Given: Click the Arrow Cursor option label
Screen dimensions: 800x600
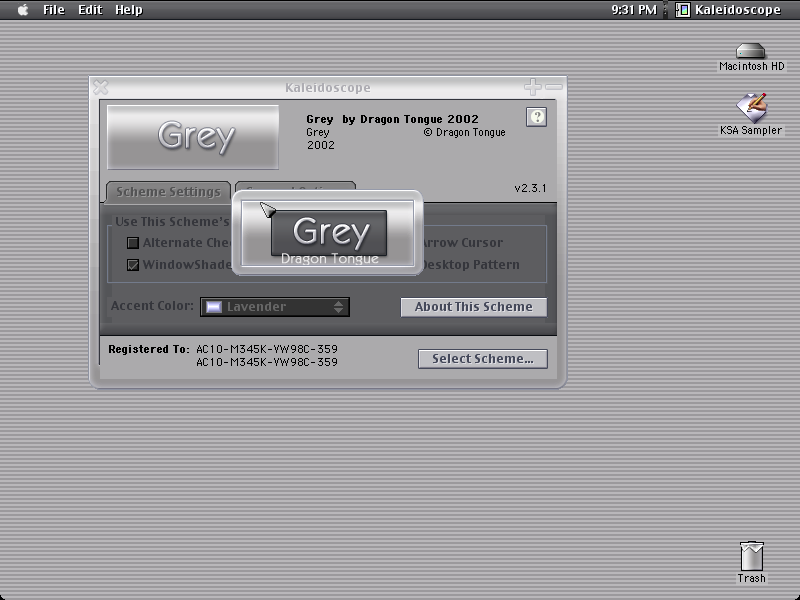Looking at the screenshot, I should (462, 243).
